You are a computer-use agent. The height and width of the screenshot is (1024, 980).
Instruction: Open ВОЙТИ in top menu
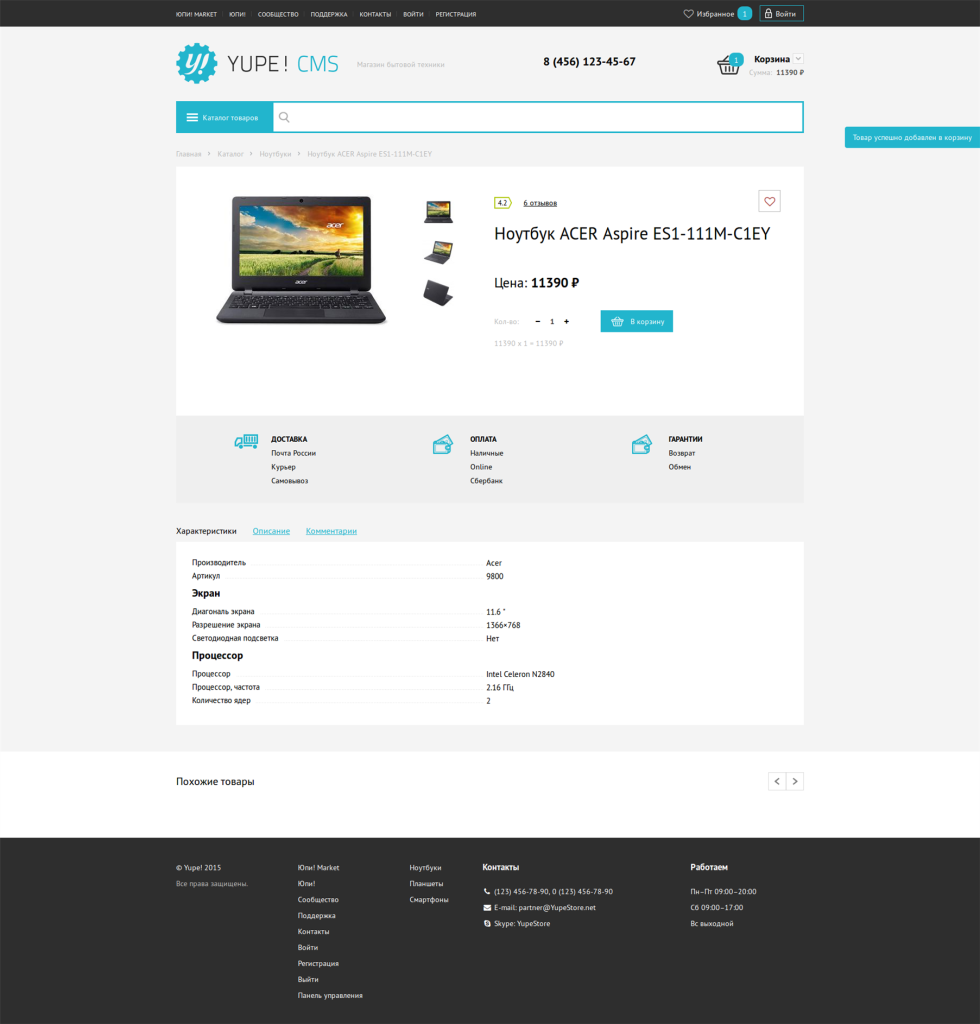(x=413, y=14)
